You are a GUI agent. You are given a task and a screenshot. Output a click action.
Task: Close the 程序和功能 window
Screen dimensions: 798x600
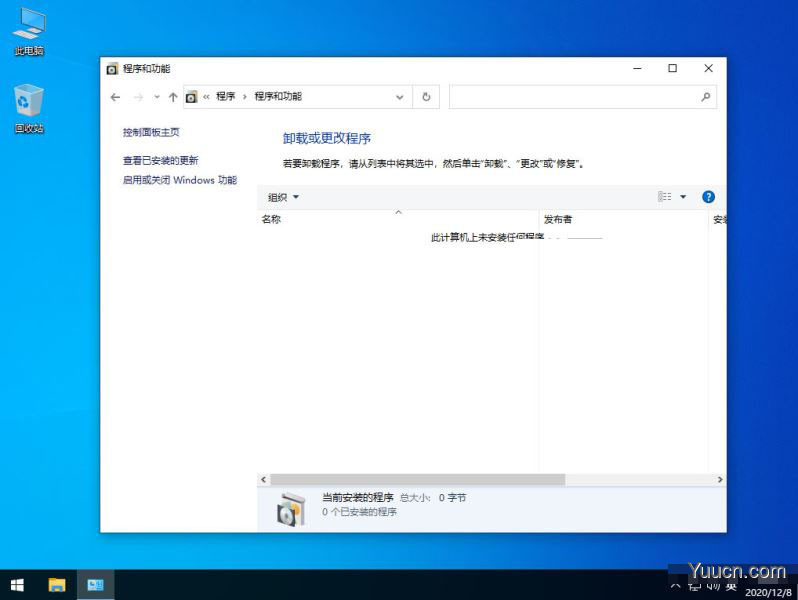point(708,68)
